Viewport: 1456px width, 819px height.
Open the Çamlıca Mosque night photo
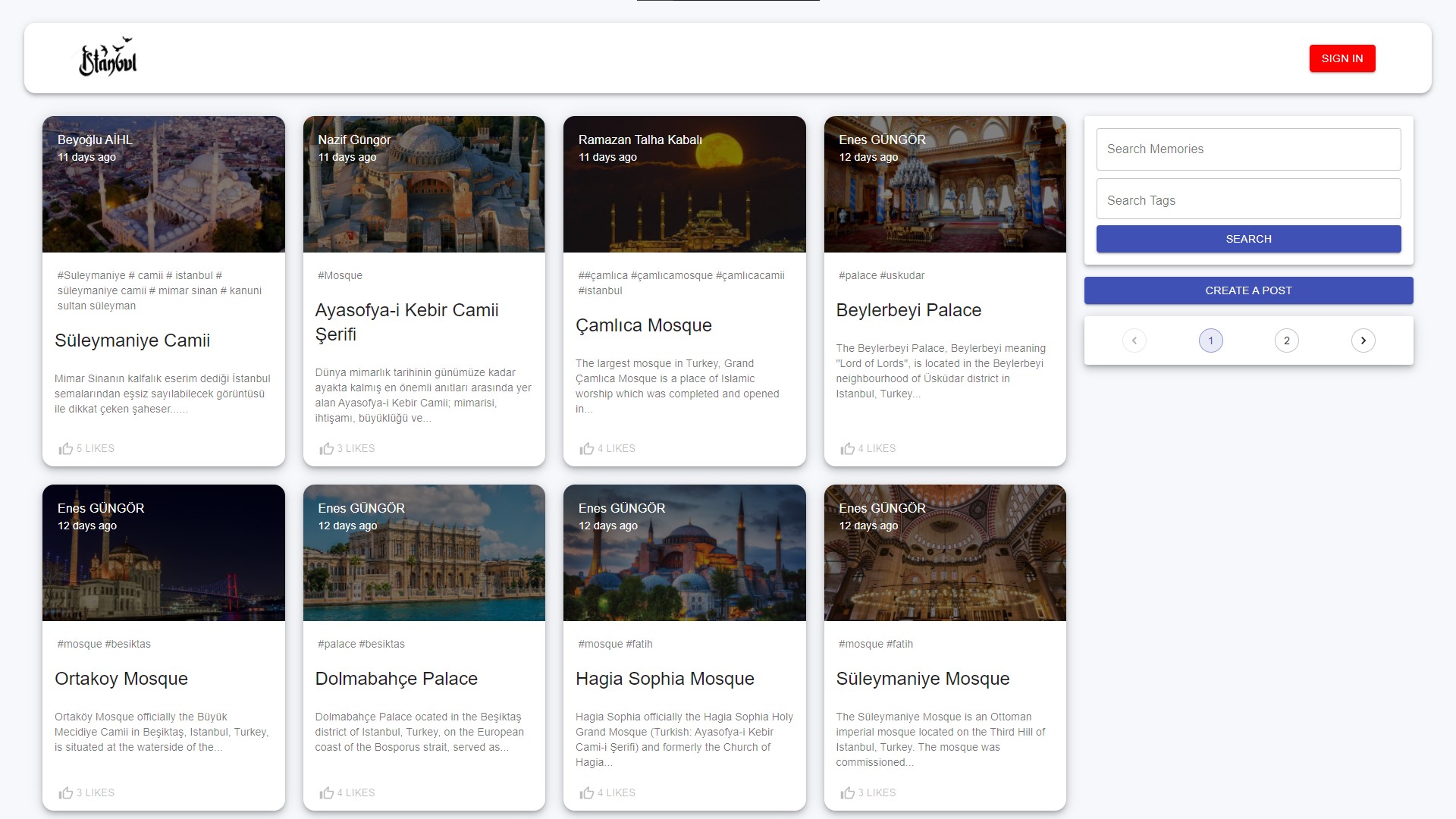pyautogui.click(x=684, y=184)
